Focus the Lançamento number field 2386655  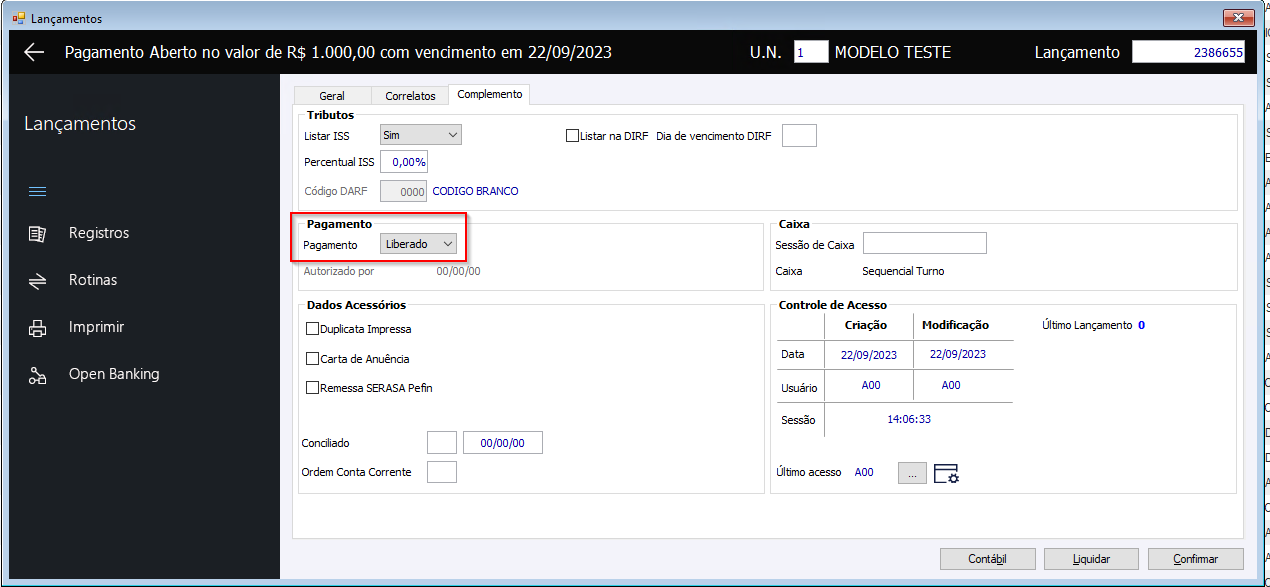pos(1189,52)
